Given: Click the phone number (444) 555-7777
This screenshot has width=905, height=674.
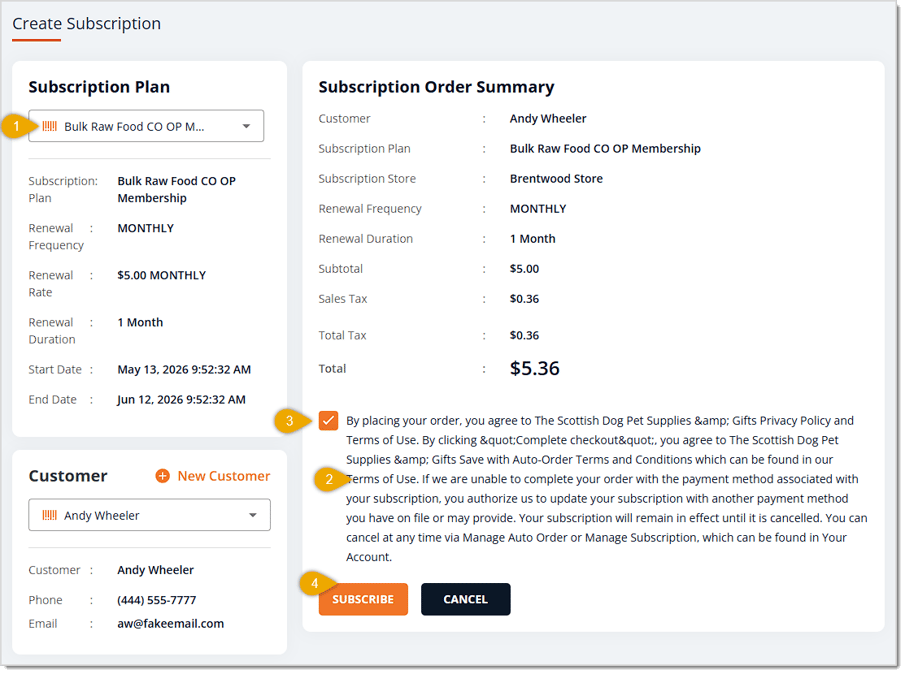Looking at the screenshot, I should 156,600.
